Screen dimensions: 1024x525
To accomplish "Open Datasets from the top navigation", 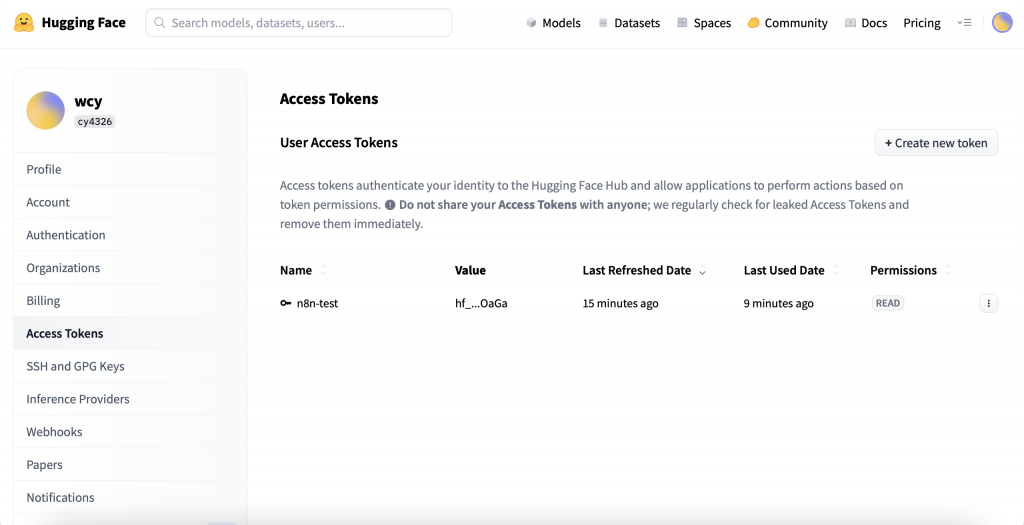I will pyautogui.click(x=629, y=23).
